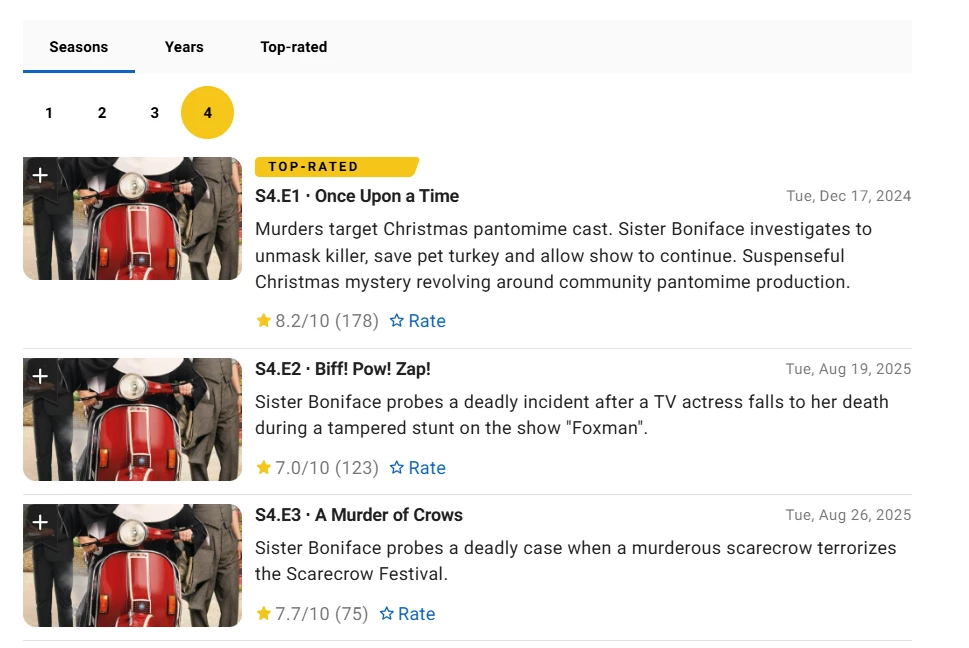Open S4.E3 A Murder of Crows title

(359, 515)
